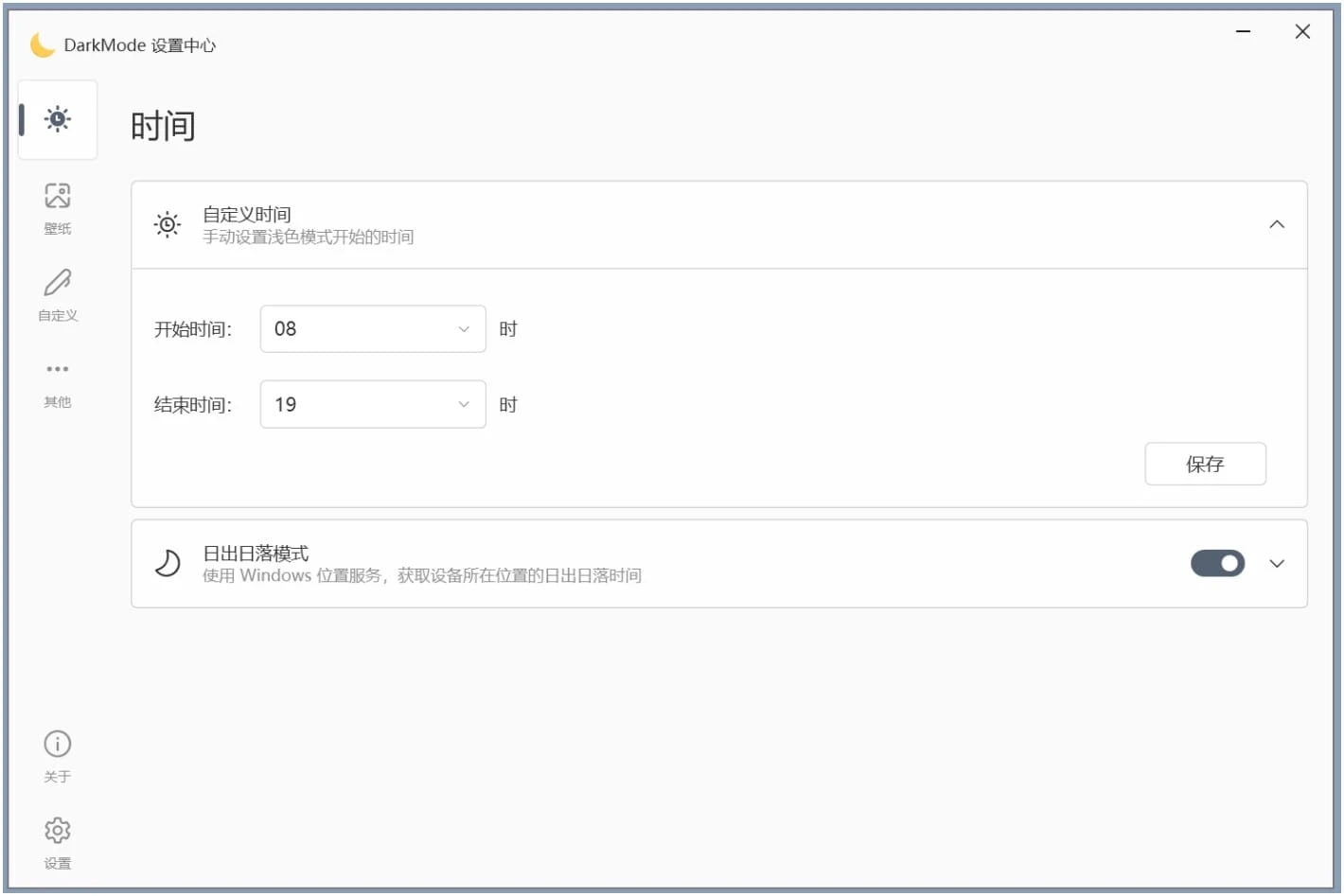The image size is (1344, 896).
Task: Open the 开始时间 dropdown showing 08
Action: click(373, 329)
